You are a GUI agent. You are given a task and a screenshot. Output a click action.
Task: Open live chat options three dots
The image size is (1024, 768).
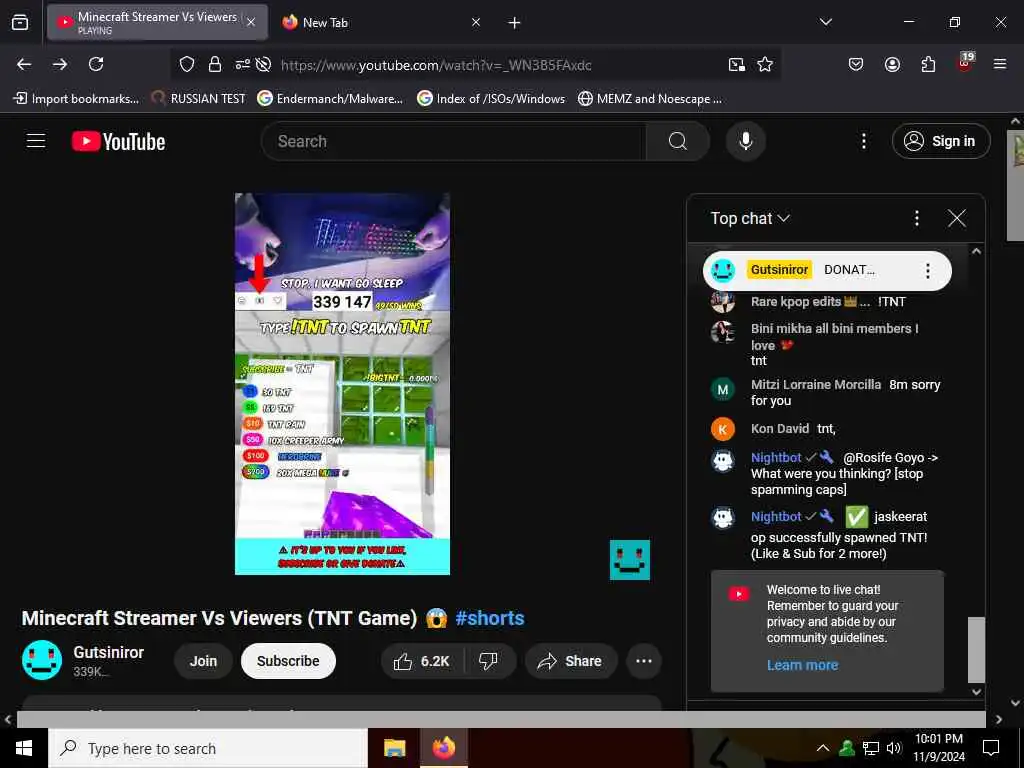[917, 218]
